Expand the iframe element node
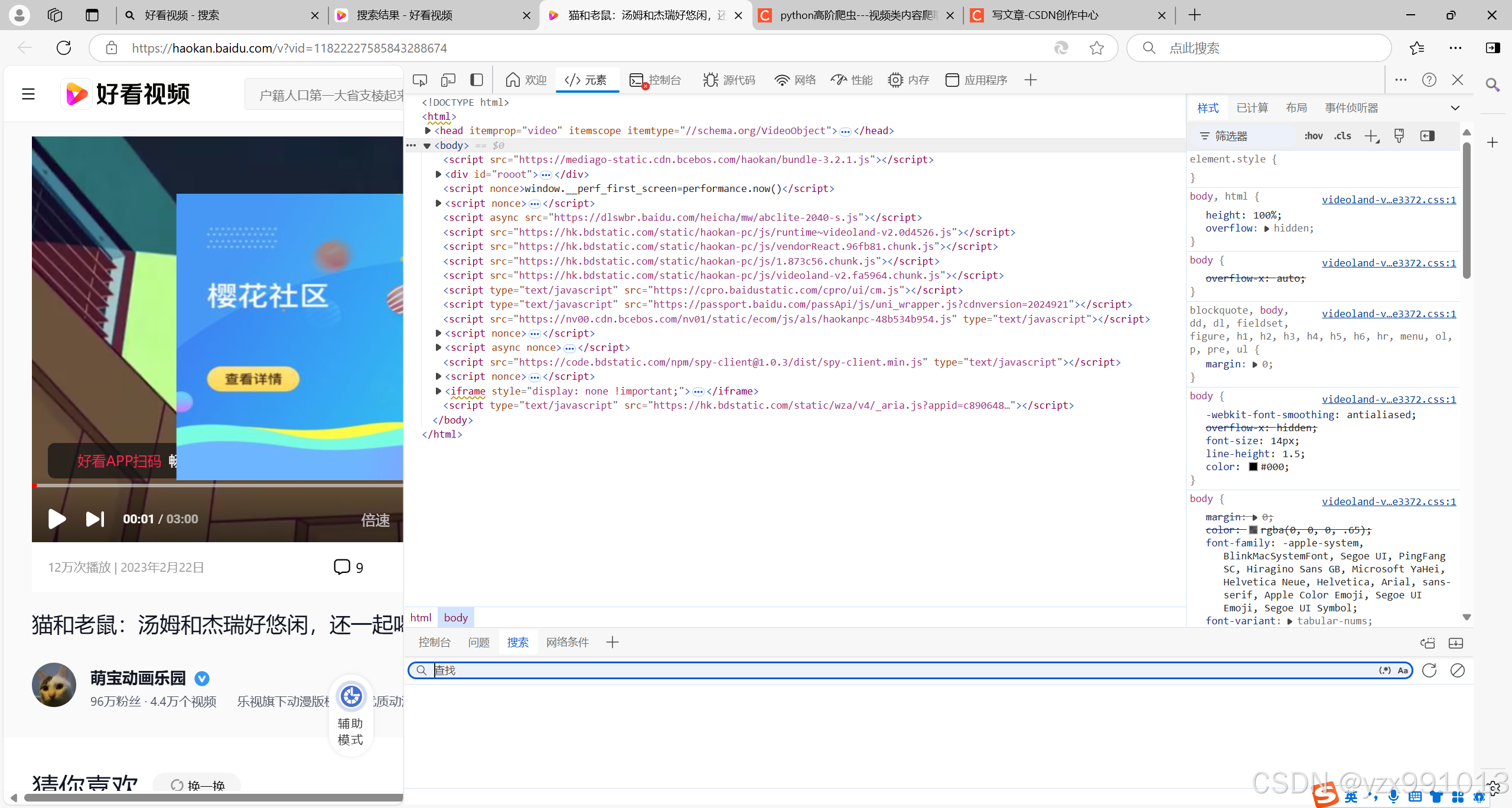The width and height of the screenshot is (1512, 808). pyautogui.click(x=438, y=391)
